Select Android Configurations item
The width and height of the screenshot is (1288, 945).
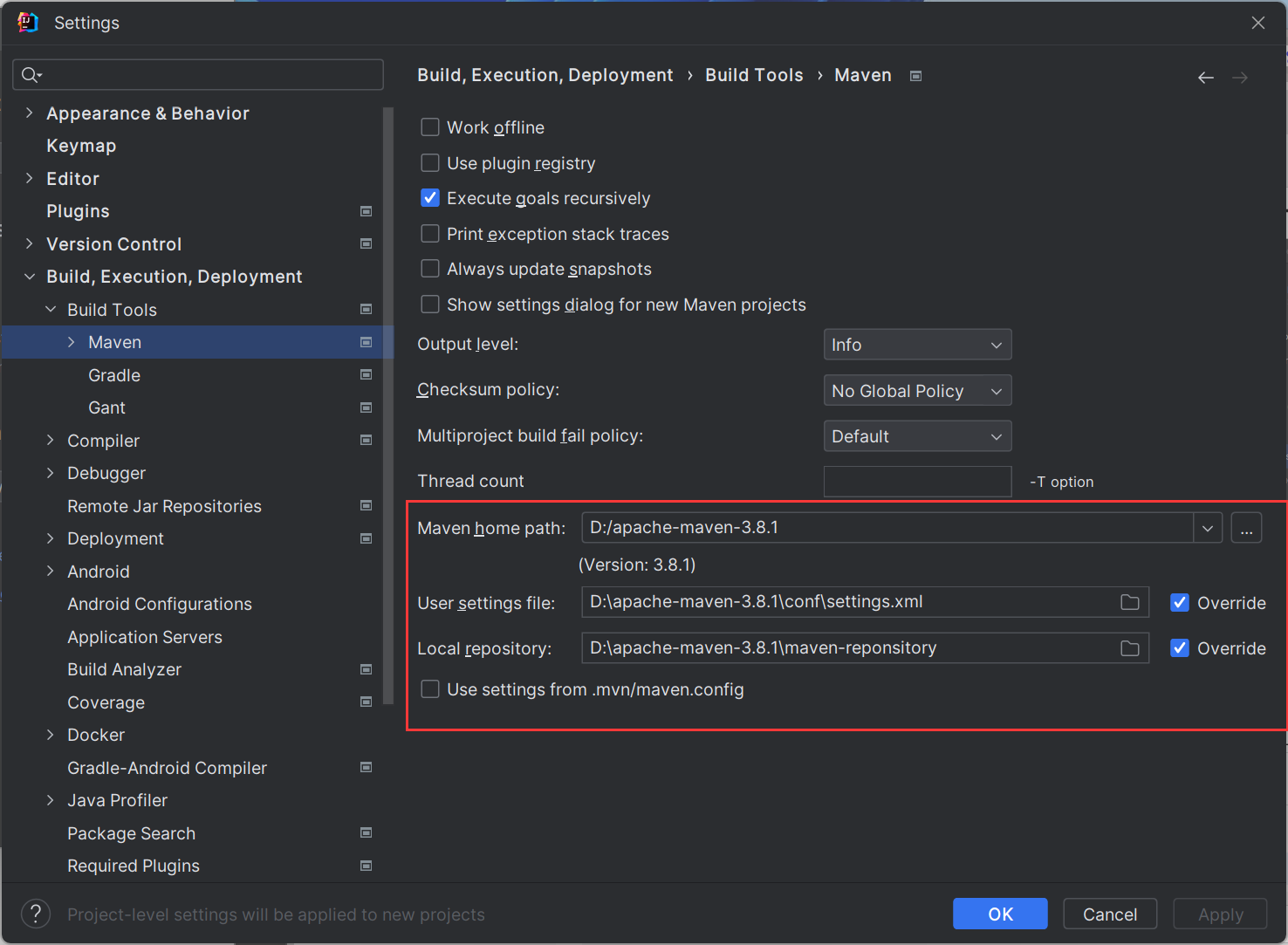point(160,604)
